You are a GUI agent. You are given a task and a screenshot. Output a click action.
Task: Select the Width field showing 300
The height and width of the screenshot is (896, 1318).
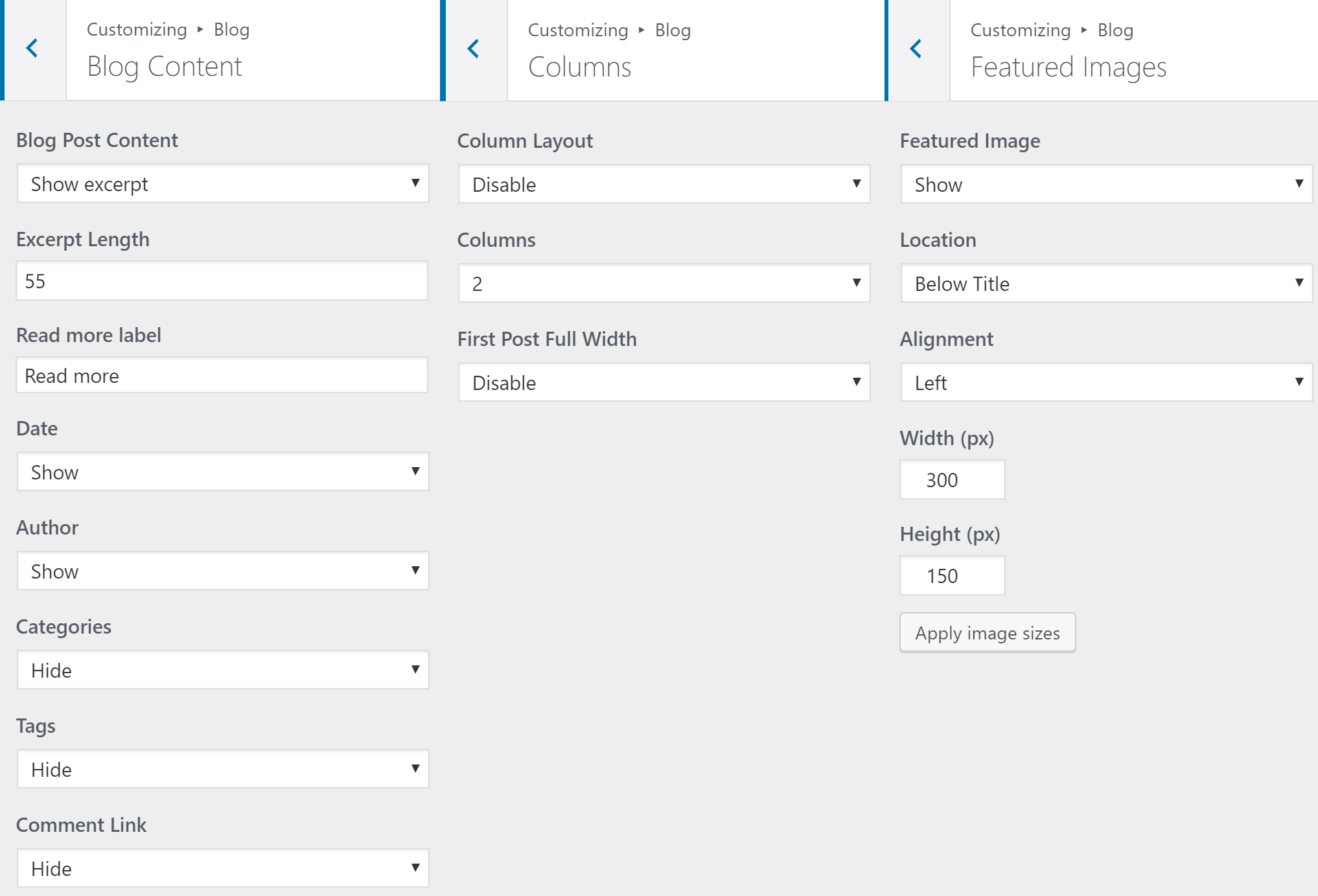951,479
